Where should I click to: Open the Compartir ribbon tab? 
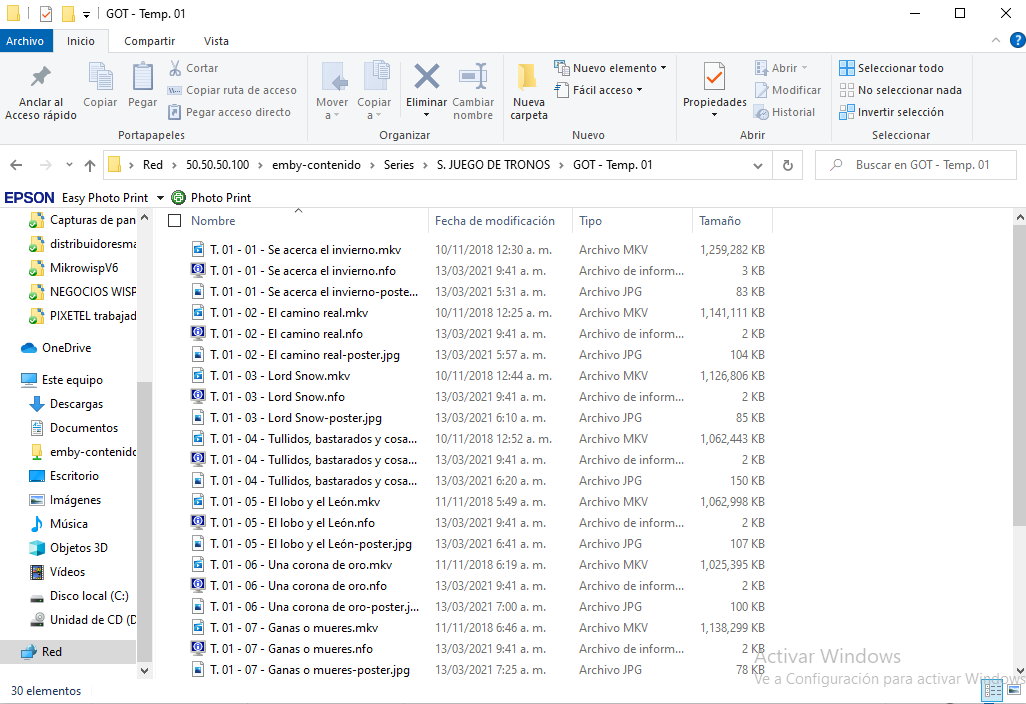pos(149,41)
